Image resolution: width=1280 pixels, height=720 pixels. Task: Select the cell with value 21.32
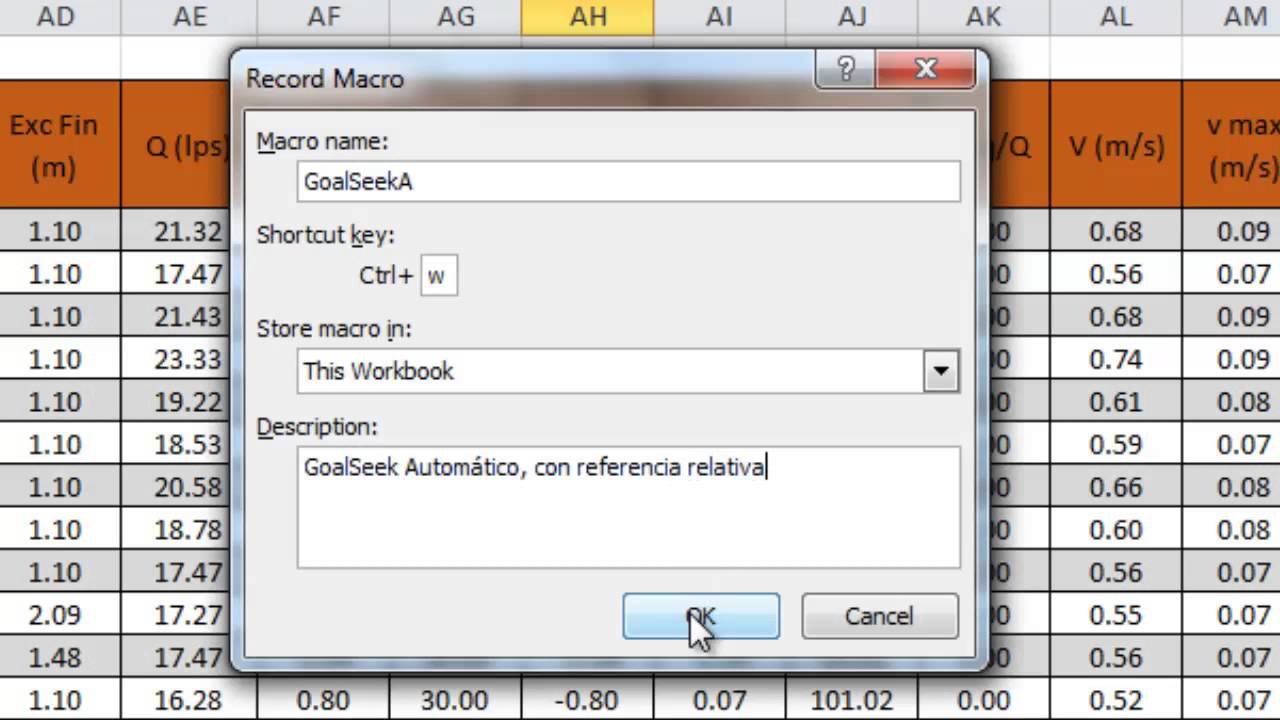176,231
